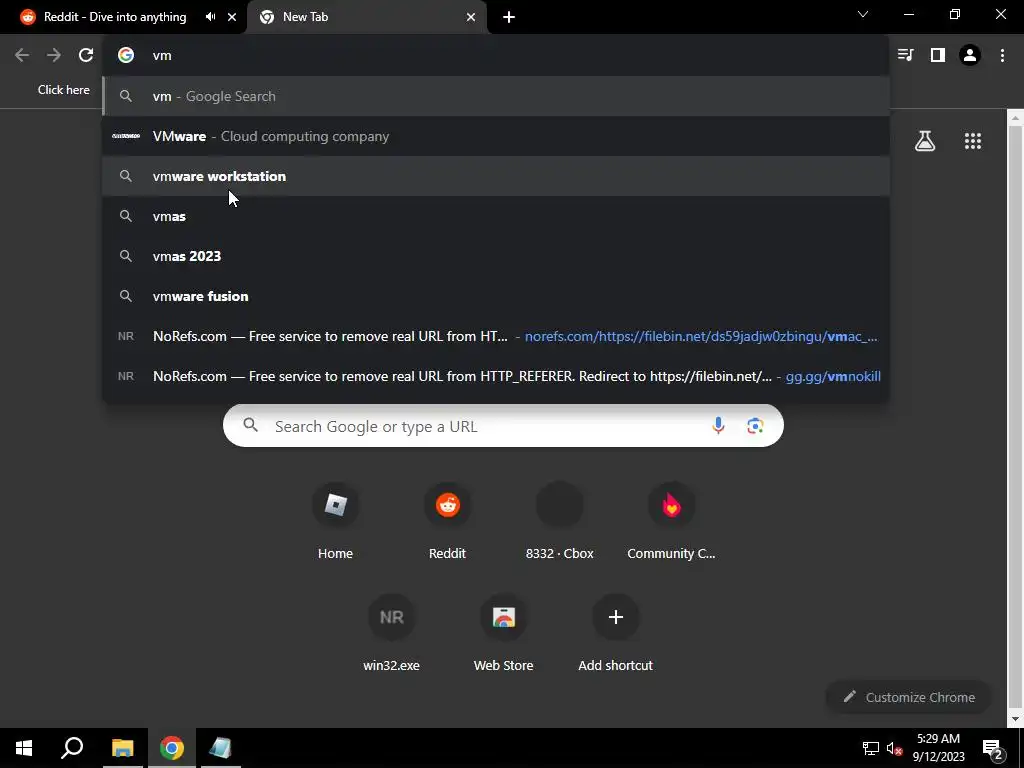Click the muted volume tray icon
This screenshot has width=1024, height=768.
tap(894, 748)
